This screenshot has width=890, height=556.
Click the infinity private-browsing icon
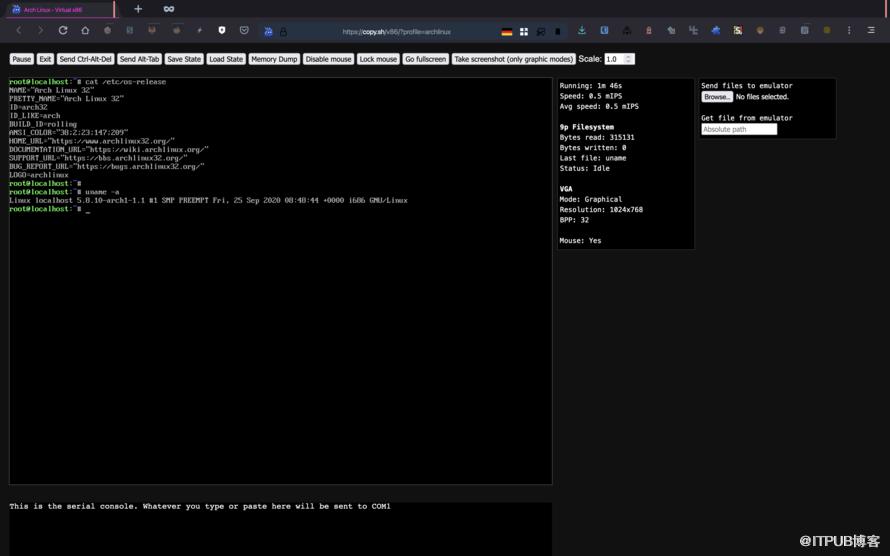[169, 9]
